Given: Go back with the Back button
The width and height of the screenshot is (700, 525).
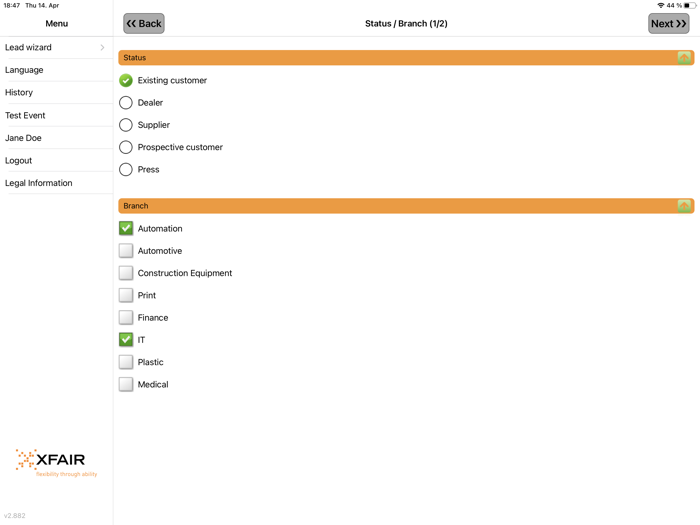Looking at the screenshot, I should tap(144, 24).
